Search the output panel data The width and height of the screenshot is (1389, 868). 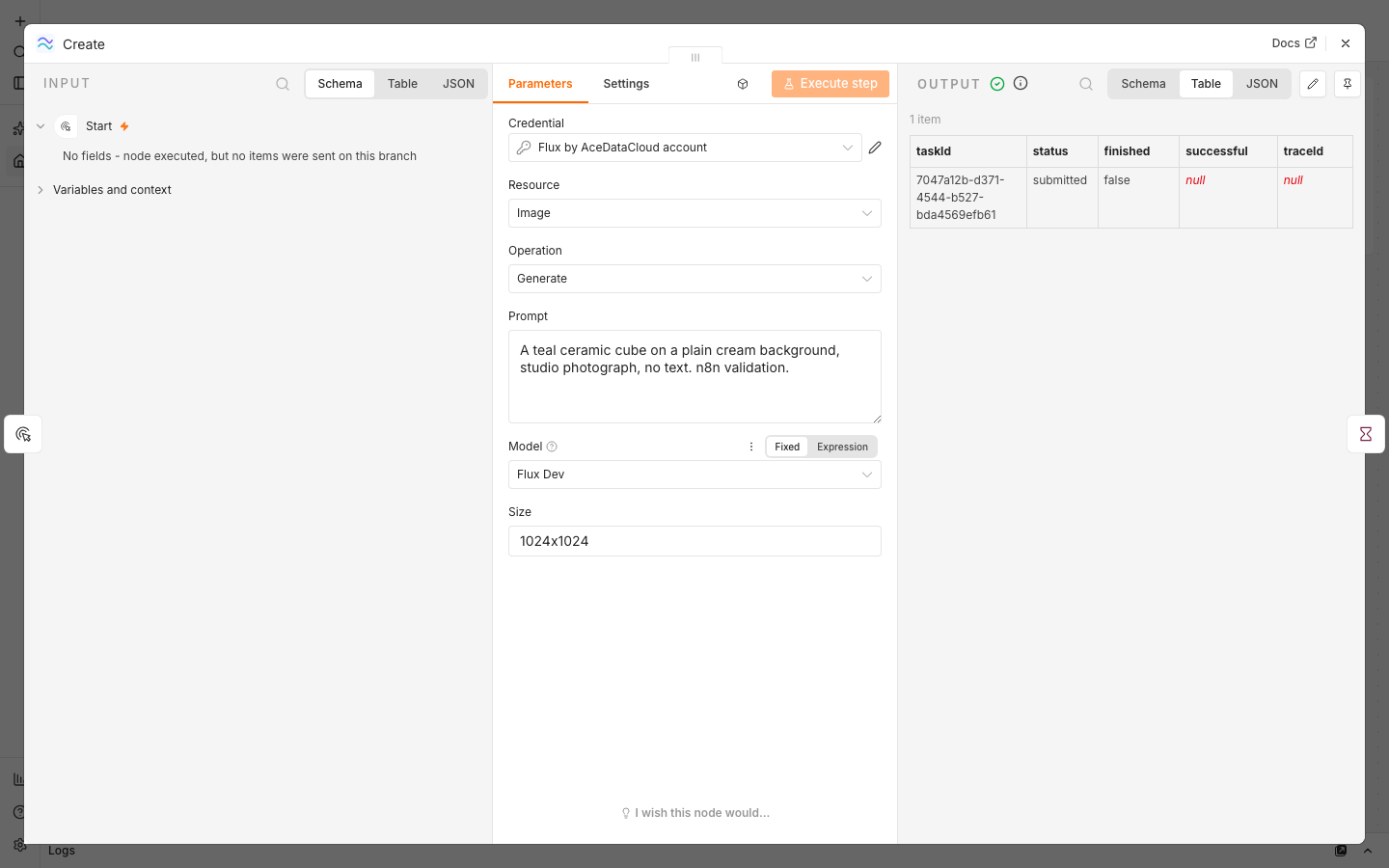click(1086, 84)
